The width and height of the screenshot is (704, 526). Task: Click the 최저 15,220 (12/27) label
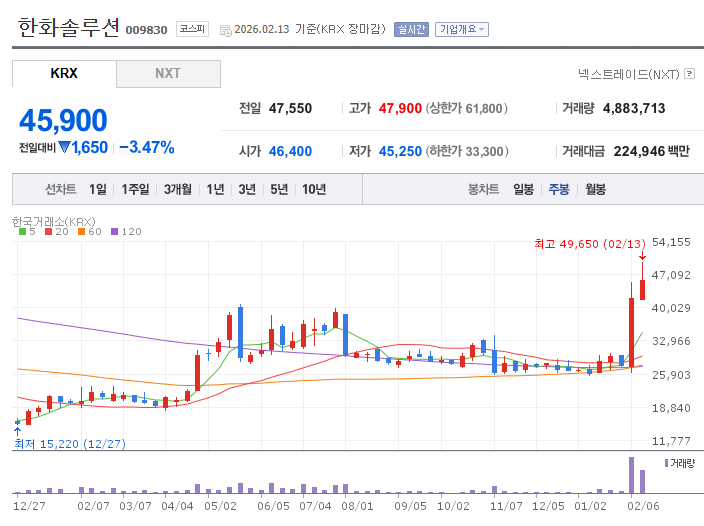pyautogui.click(x=70, y=444)
